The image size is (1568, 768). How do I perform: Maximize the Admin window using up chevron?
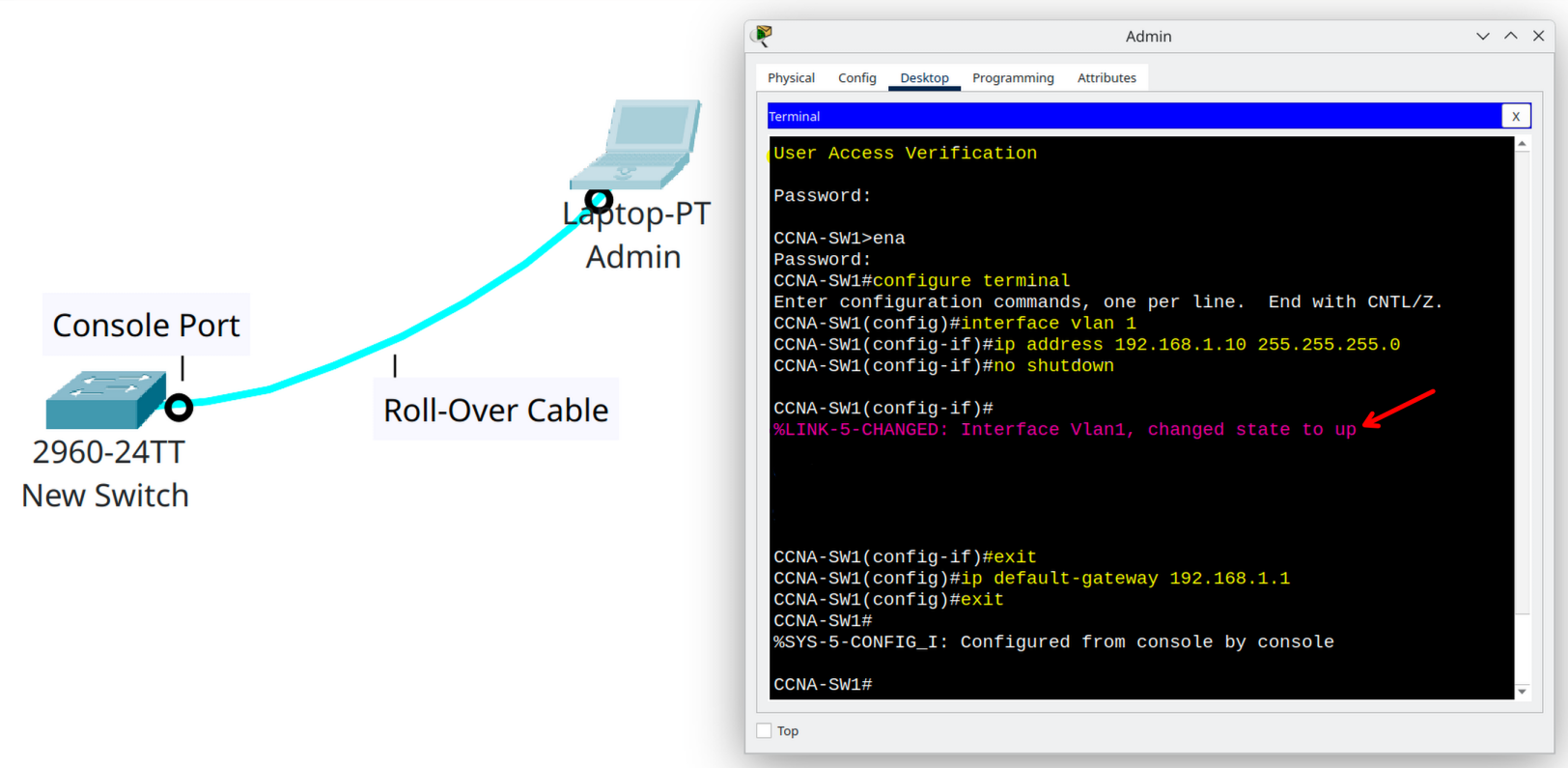click(x=1510, y=36)
